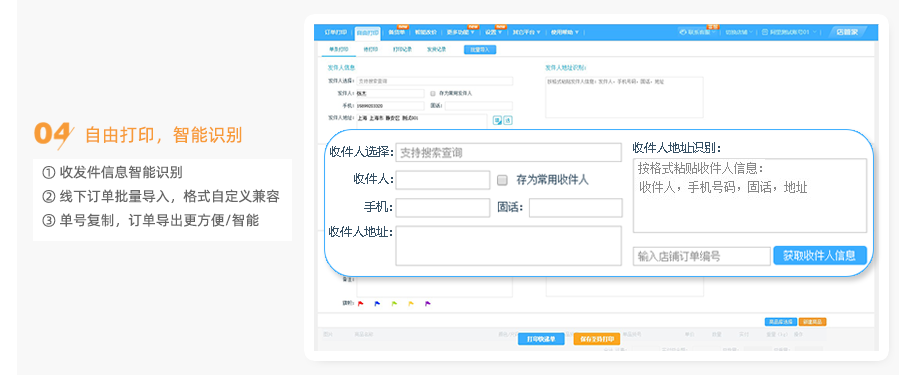Click the 商品库选择 button
Image resolution: width=920 pixels, height=375 pixels.
[780, 322]
